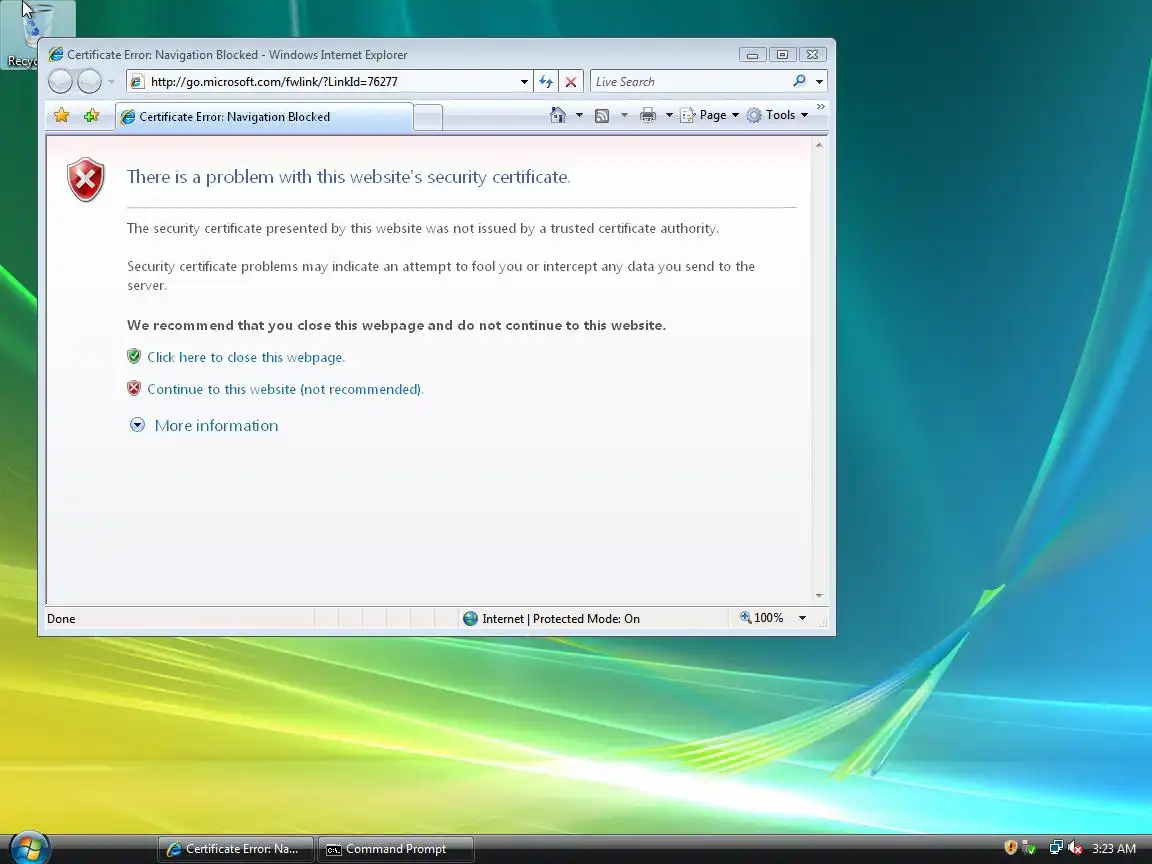Open the search provider options dropdown

pos(819,82)
